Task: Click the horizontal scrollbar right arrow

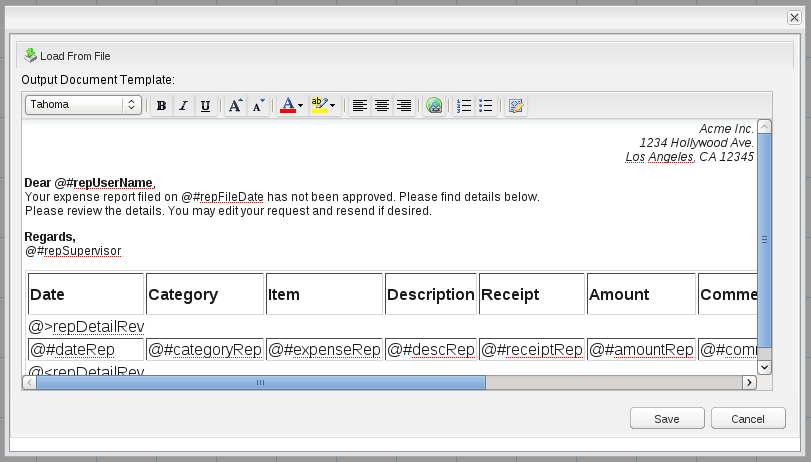Action: (748, 382)
